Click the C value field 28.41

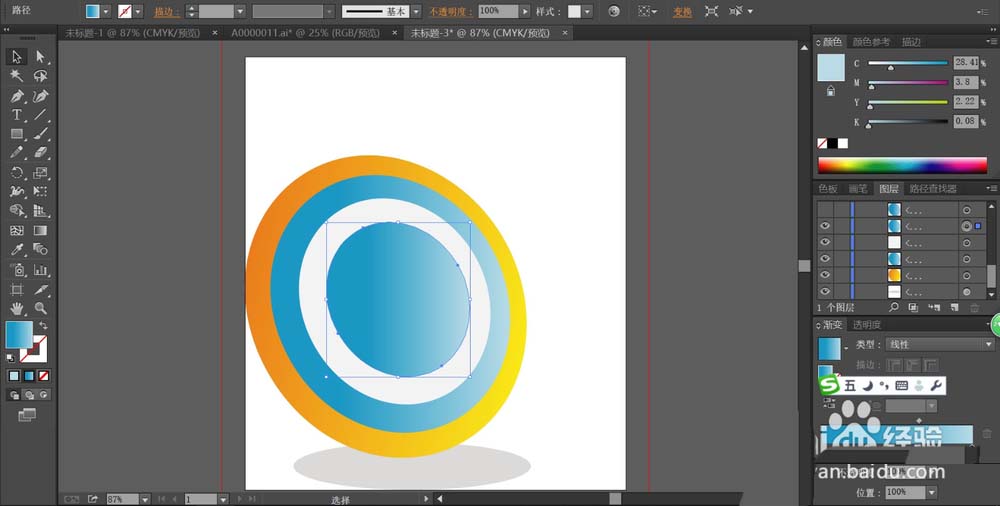click(x=966, y=63)
